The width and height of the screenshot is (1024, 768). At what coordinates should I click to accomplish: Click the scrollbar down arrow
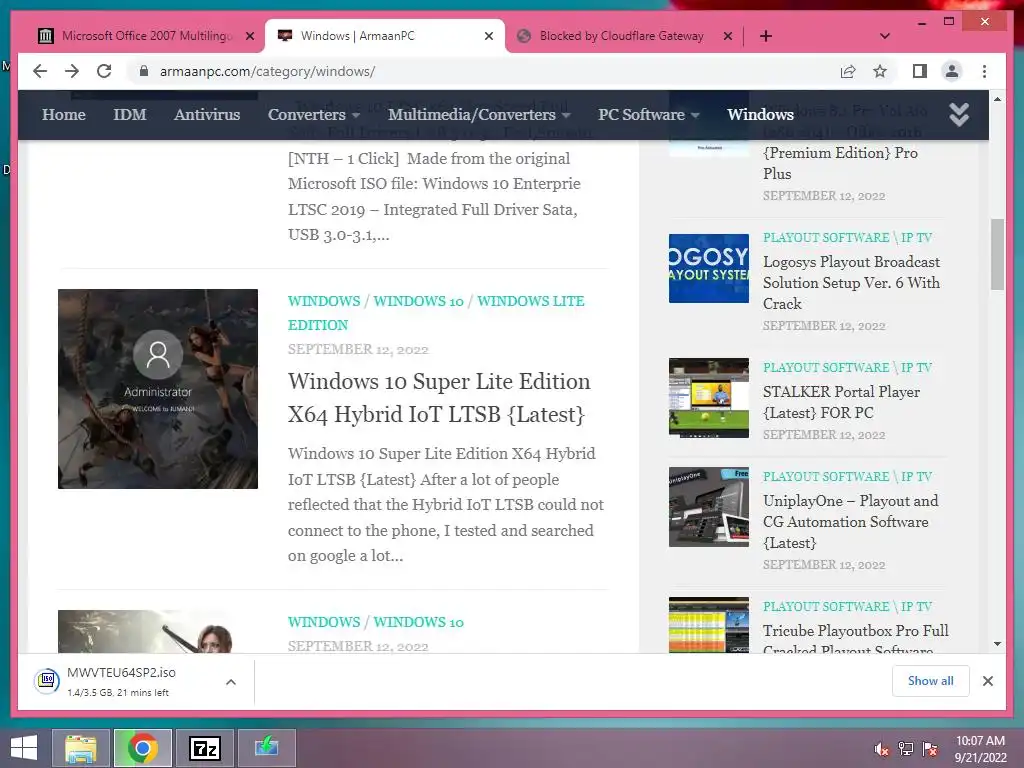(997, 644)
